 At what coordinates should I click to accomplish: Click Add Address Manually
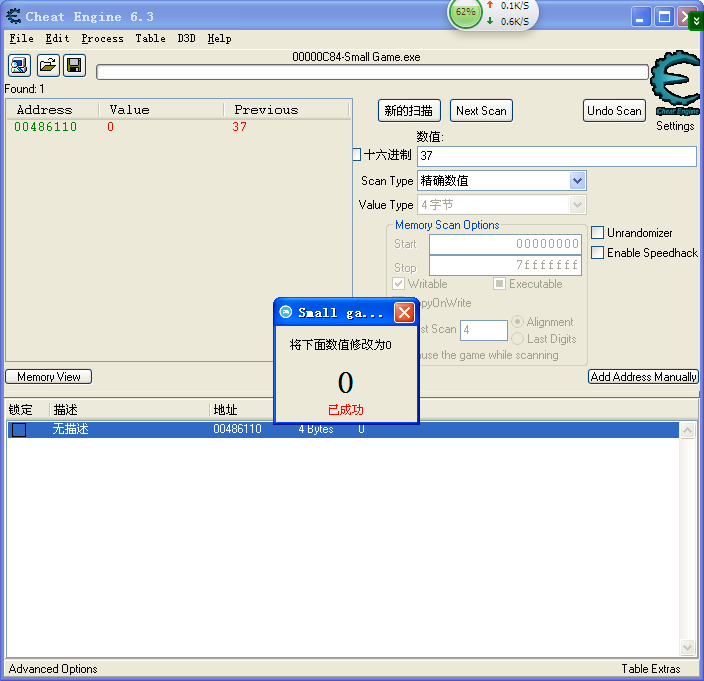point(643,377)
